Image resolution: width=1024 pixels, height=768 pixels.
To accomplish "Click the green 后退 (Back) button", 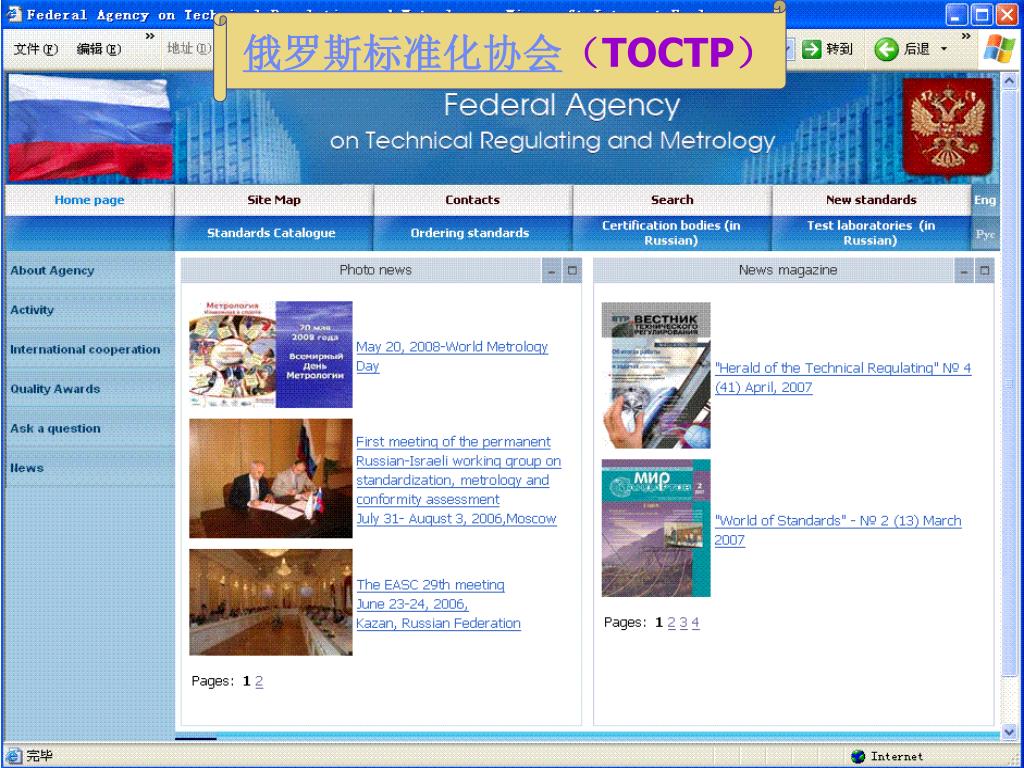I will click(x=886, y=49).
